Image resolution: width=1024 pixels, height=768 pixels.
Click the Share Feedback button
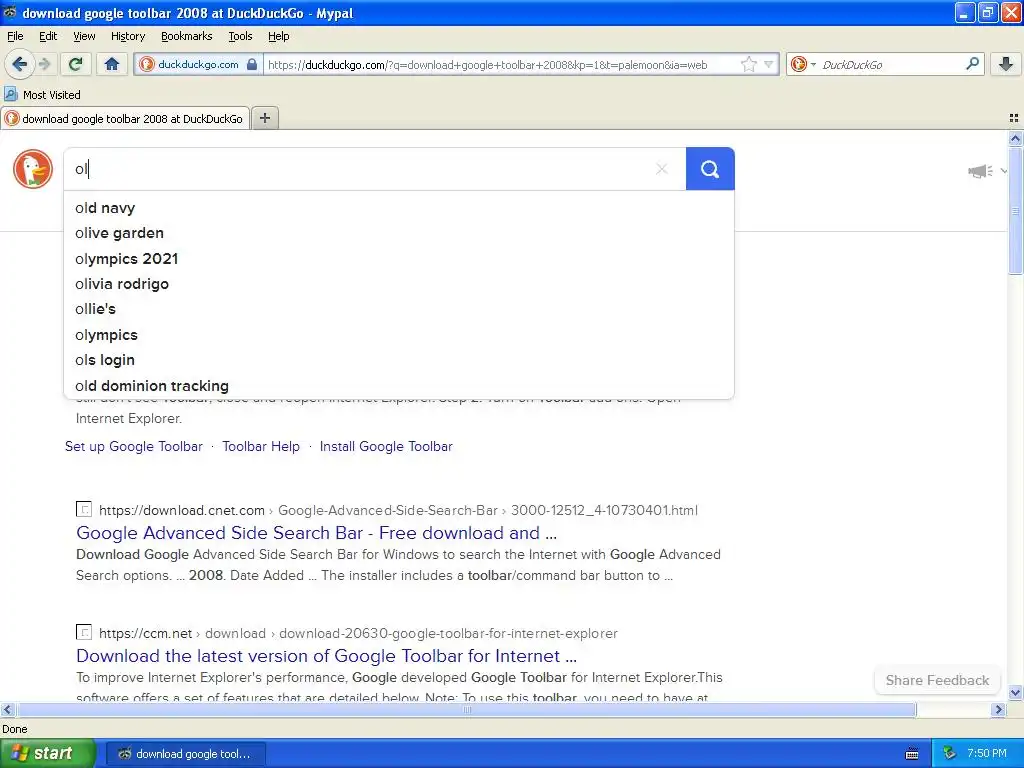(x=937, y=680)
